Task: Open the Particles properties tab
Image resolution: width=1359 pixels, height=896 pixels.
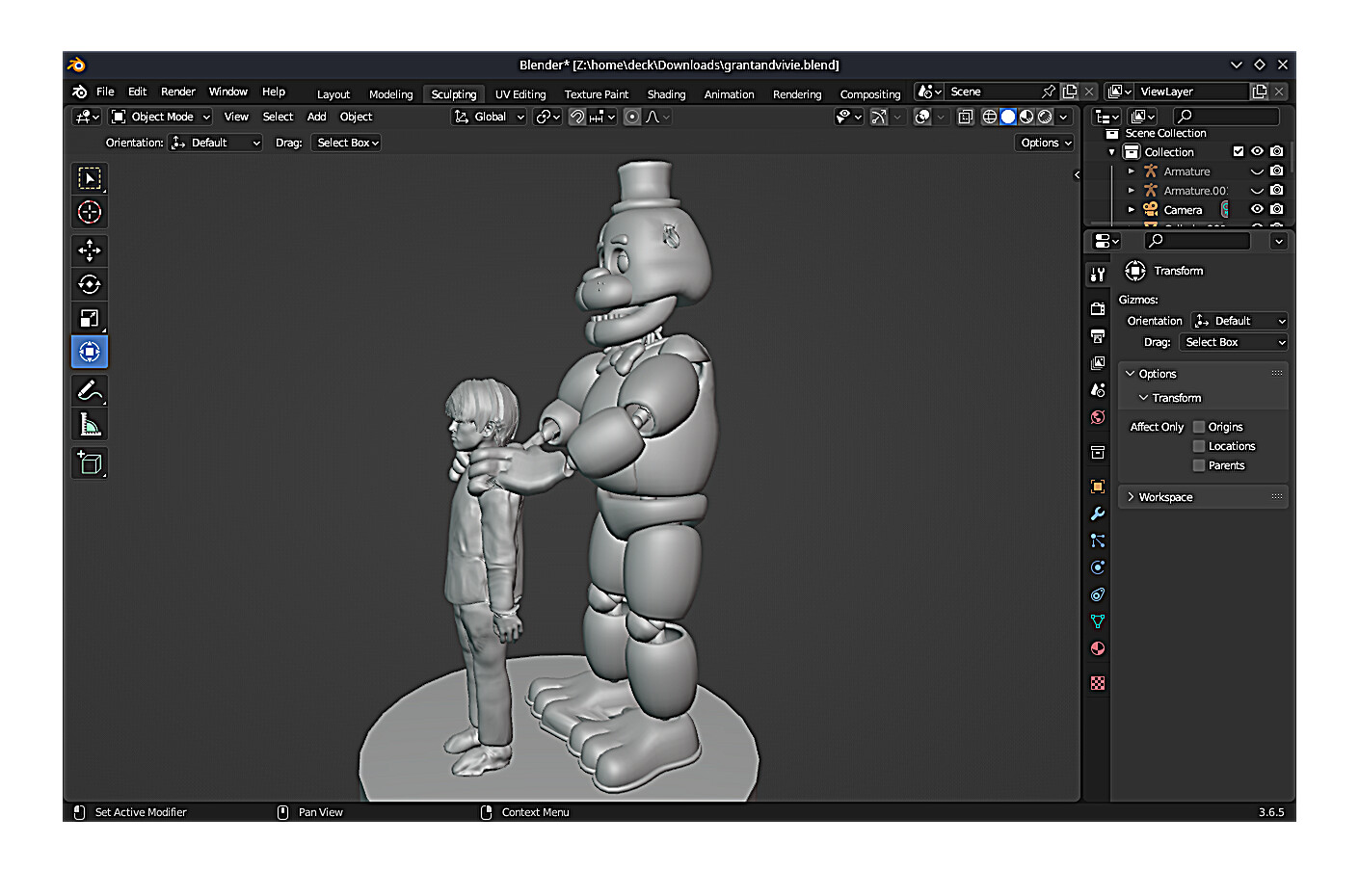Action: pyautogui.click(x=1097, y=540)
